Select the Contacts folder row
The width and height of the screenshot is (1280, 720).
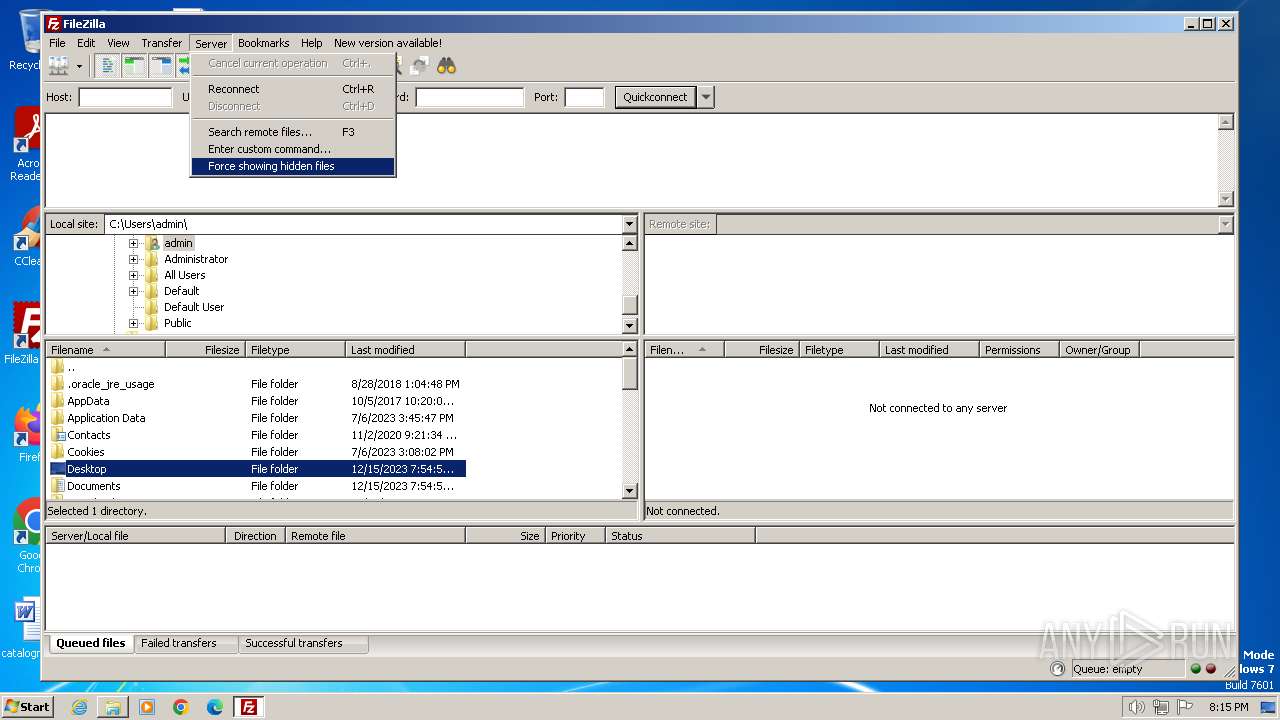click(x=255, y=435)
